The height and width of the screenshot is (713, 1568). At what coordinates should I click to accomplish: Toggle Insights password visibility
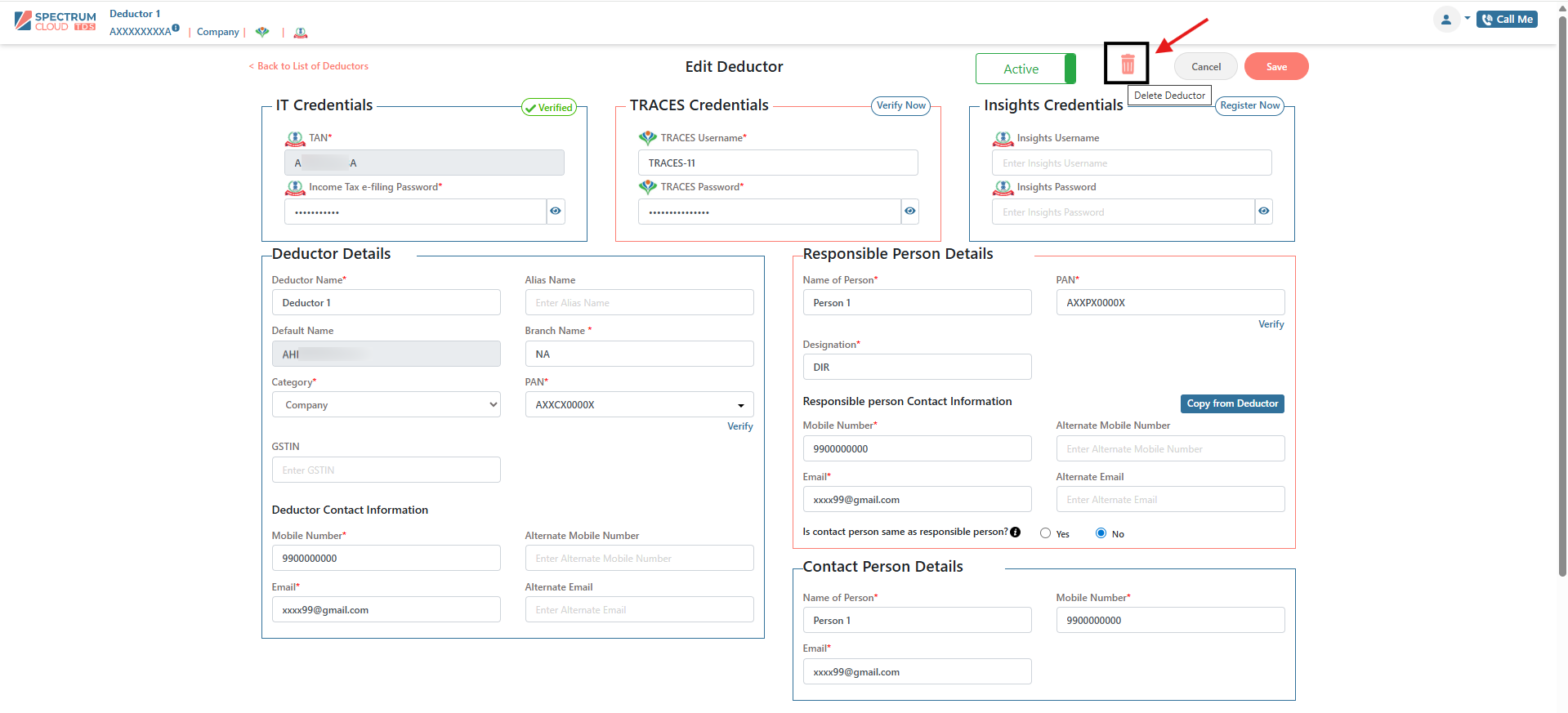coord(1263,212)
